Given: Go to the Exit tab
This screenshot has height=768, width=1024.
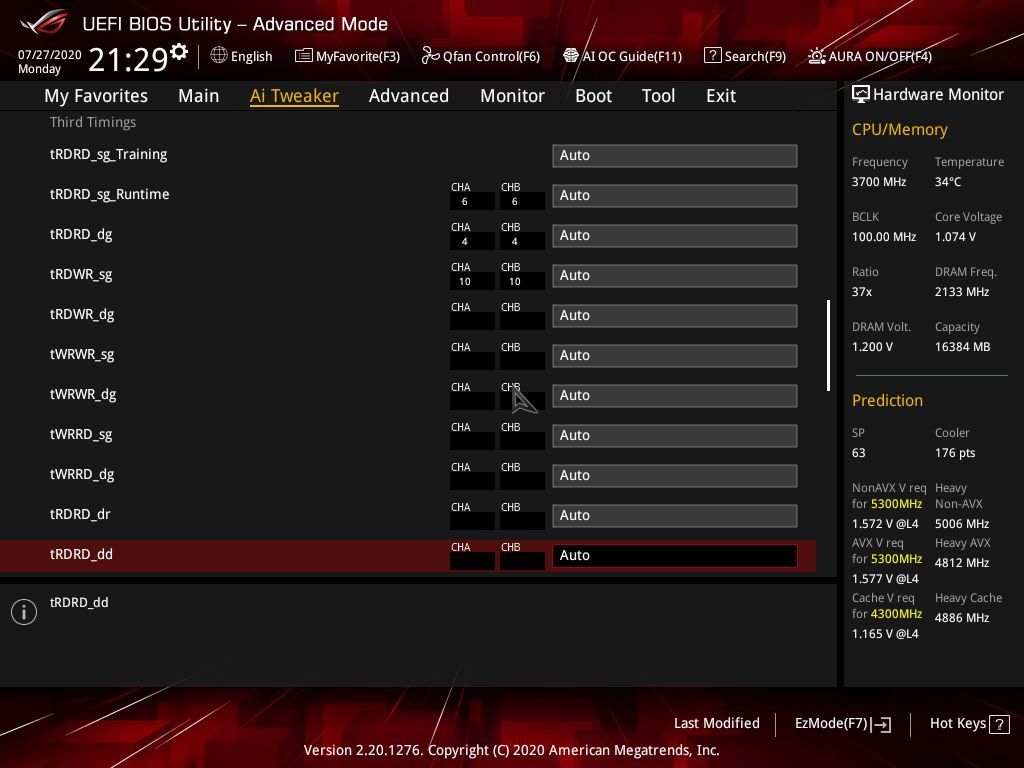Looking at the screenshot, I should coord(721,96).
